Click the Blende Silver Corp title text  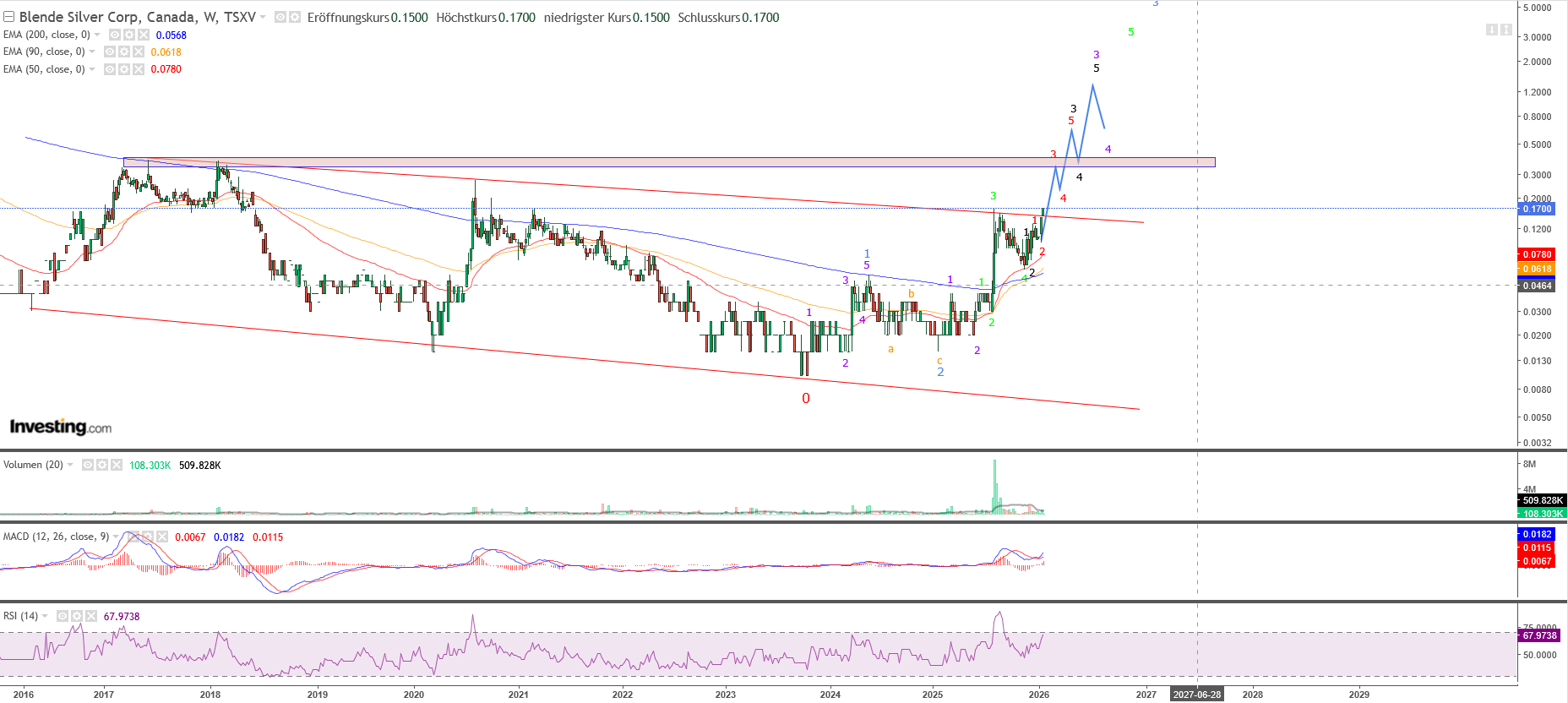coord(137,17)
